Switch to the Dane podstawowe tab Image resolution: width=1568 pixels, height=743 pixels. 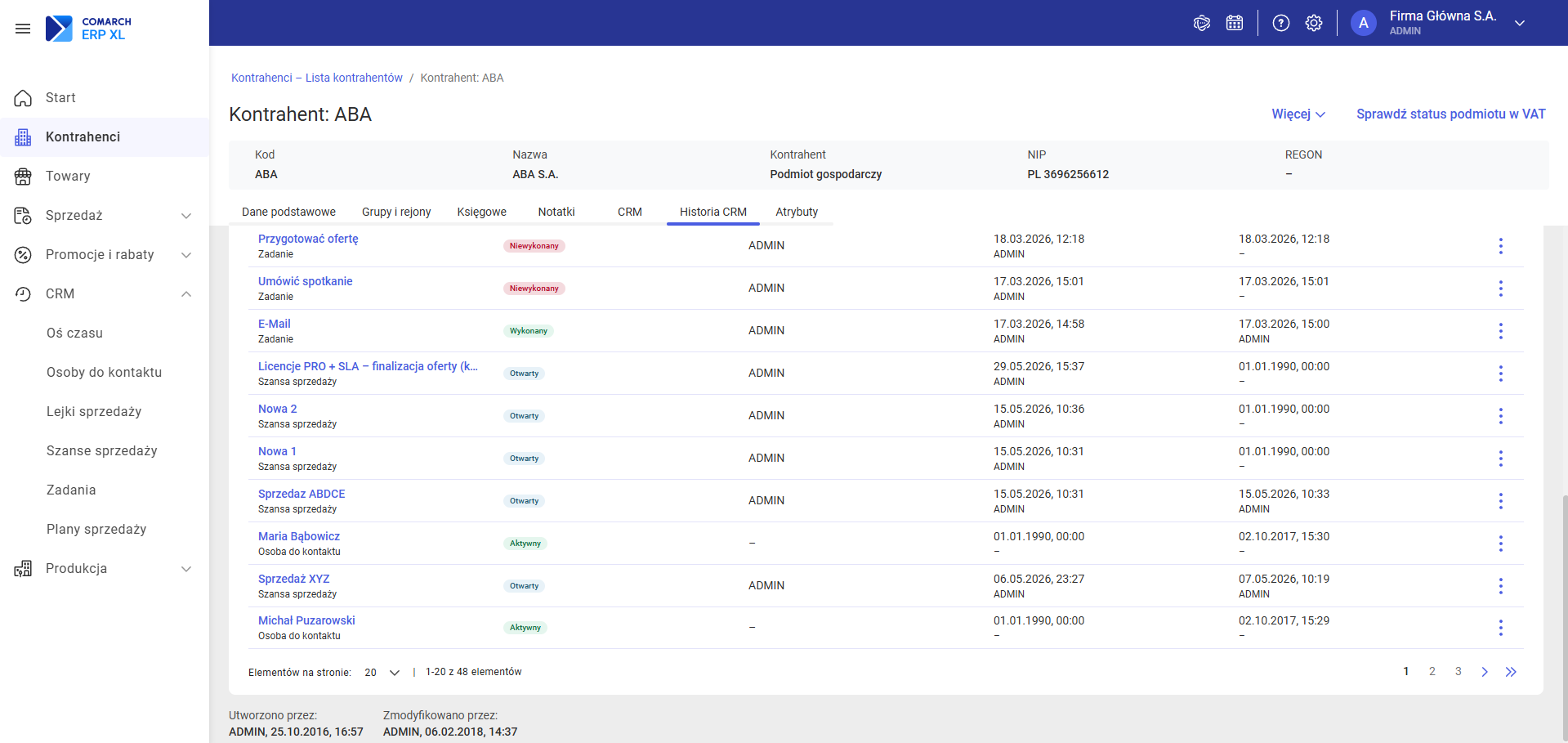point(288,212)
